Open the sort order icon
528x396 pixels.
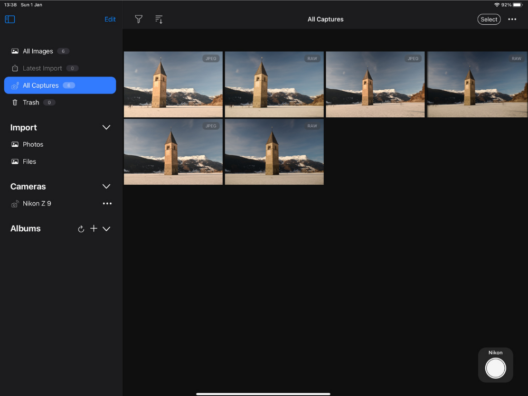pos(159,19)
